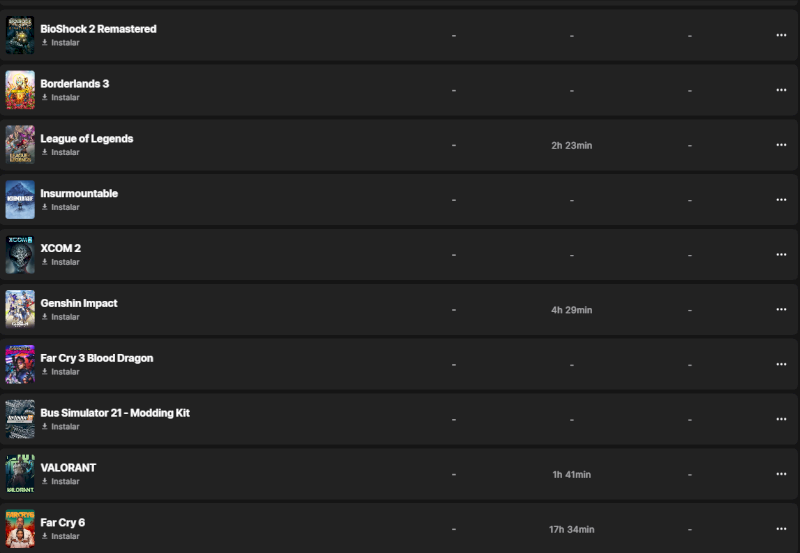Open the Bus Simulator 21 Modding Kit menu
This screenshot has width=800, height=553.
pyautogui.click(x=781, y=420)
